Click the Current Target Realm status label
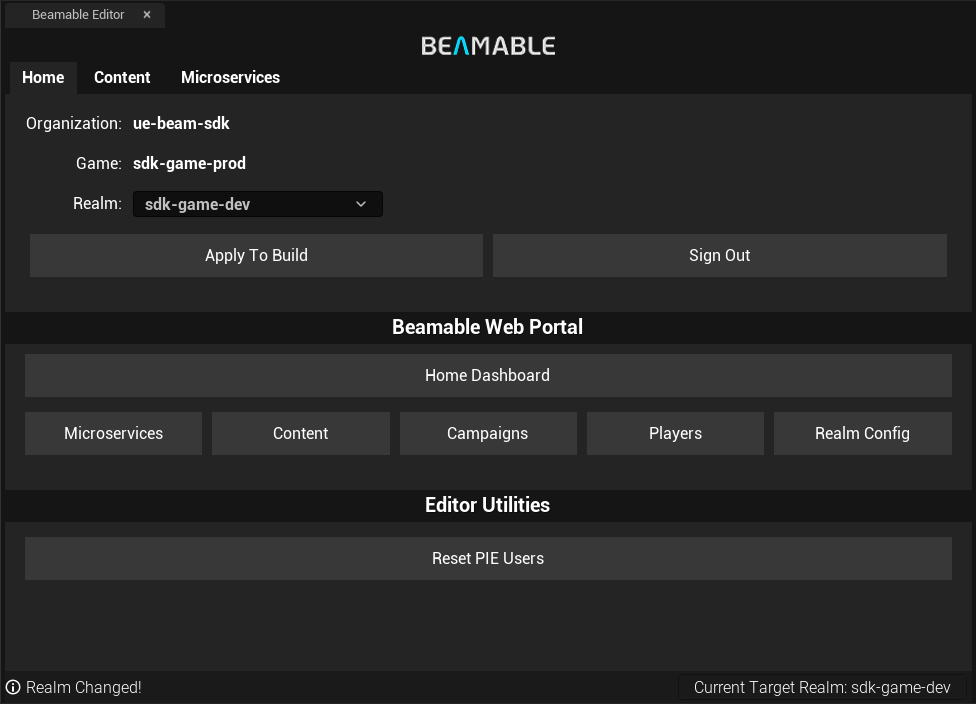 coord(822,687)
